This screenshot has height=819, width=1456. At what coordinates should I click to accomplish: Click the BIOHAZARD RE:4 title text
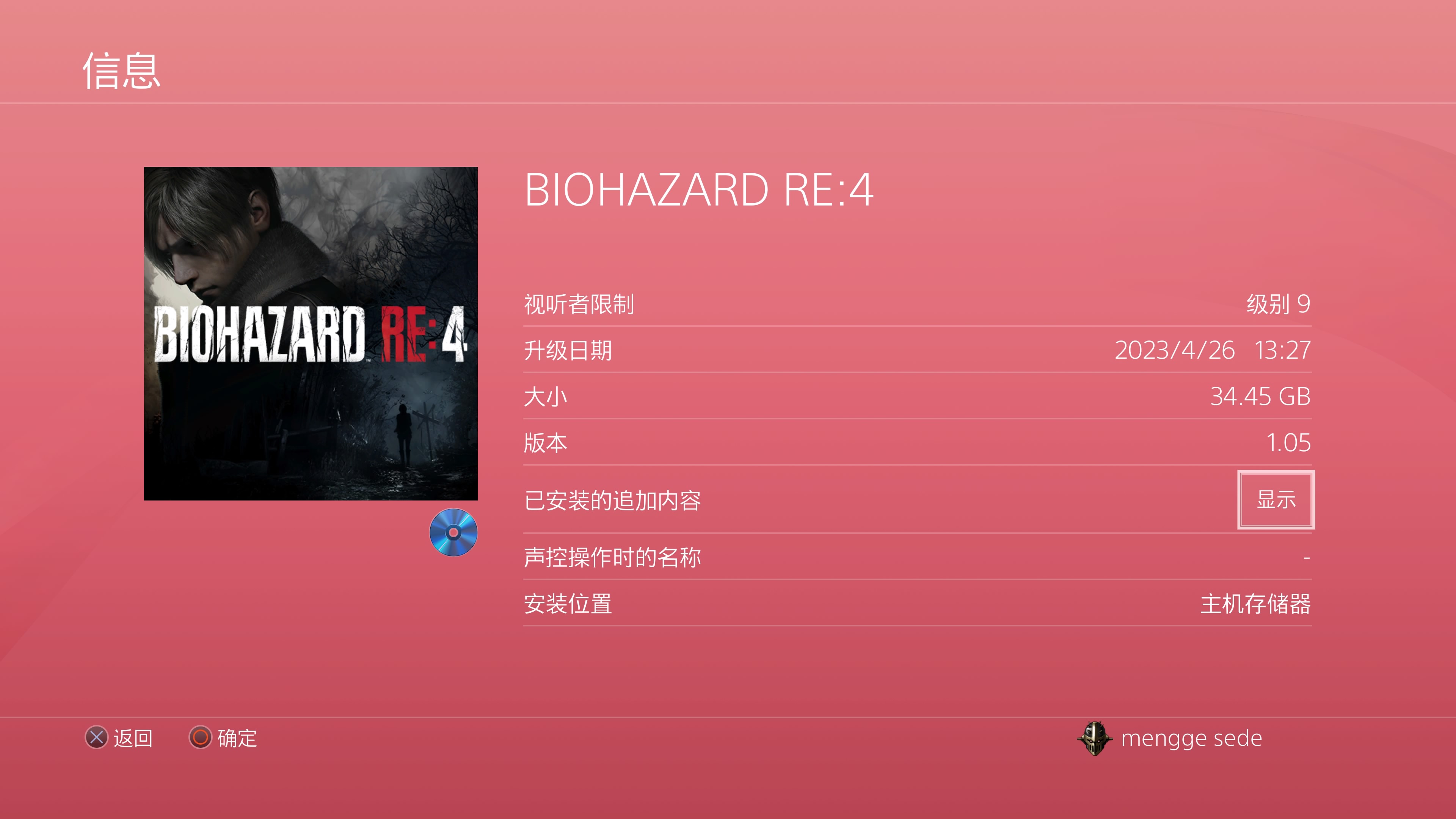(x=699, y=189)
